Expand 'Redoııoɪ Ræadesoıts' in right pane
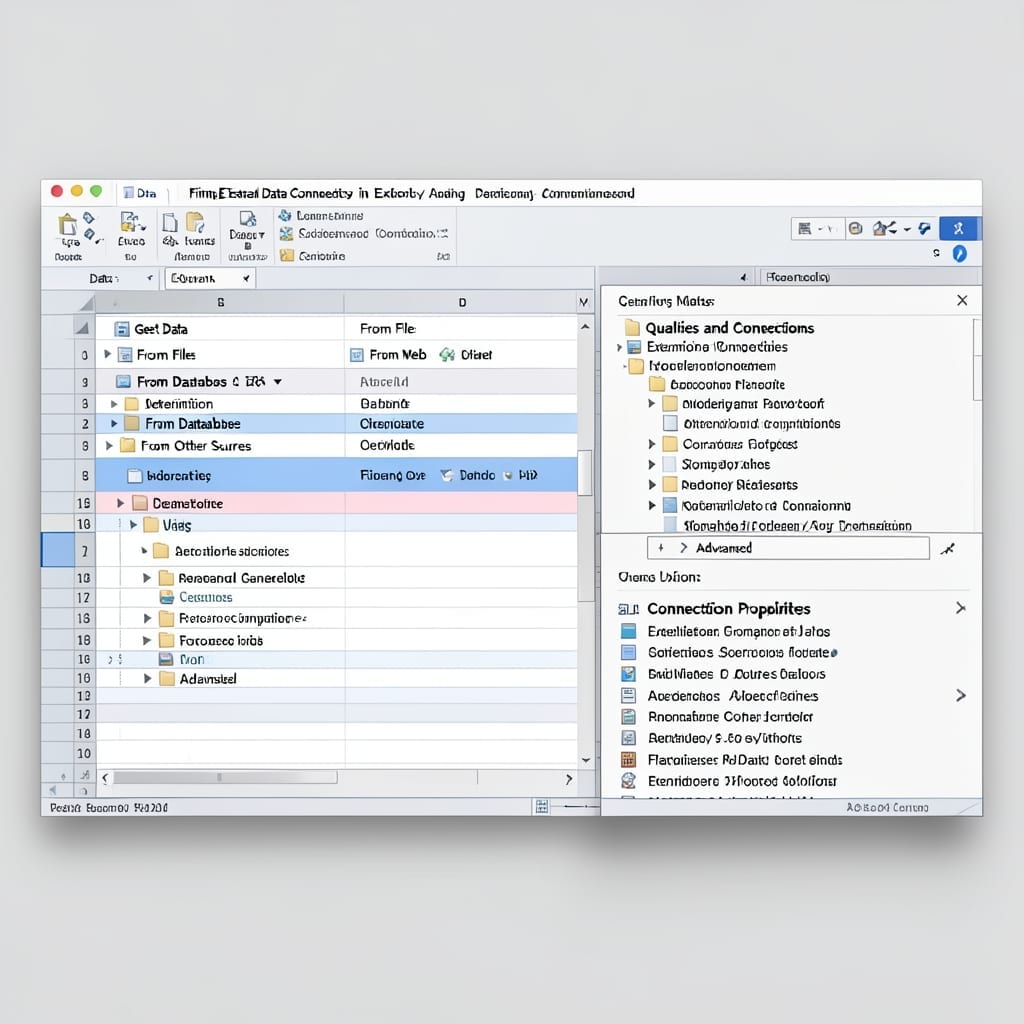 pyautogui.click(x=651, y=485)
